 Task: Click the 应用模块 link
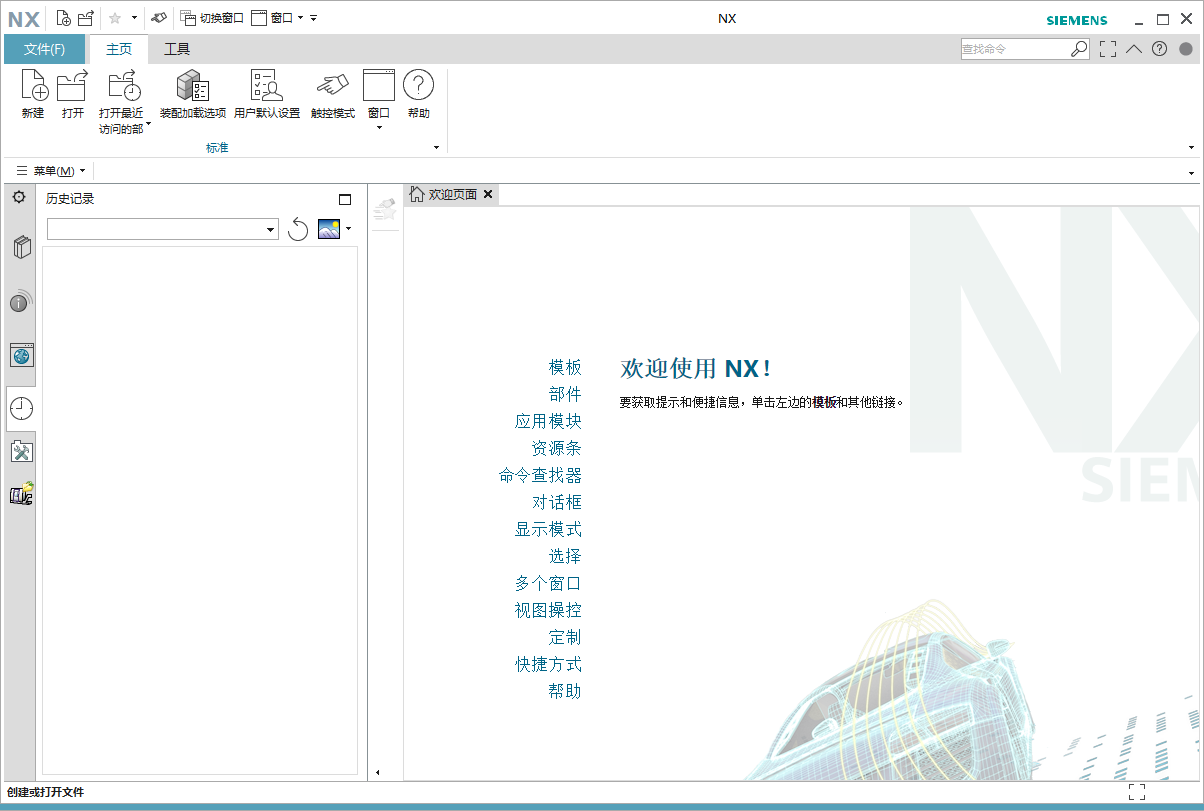(548, 422)
